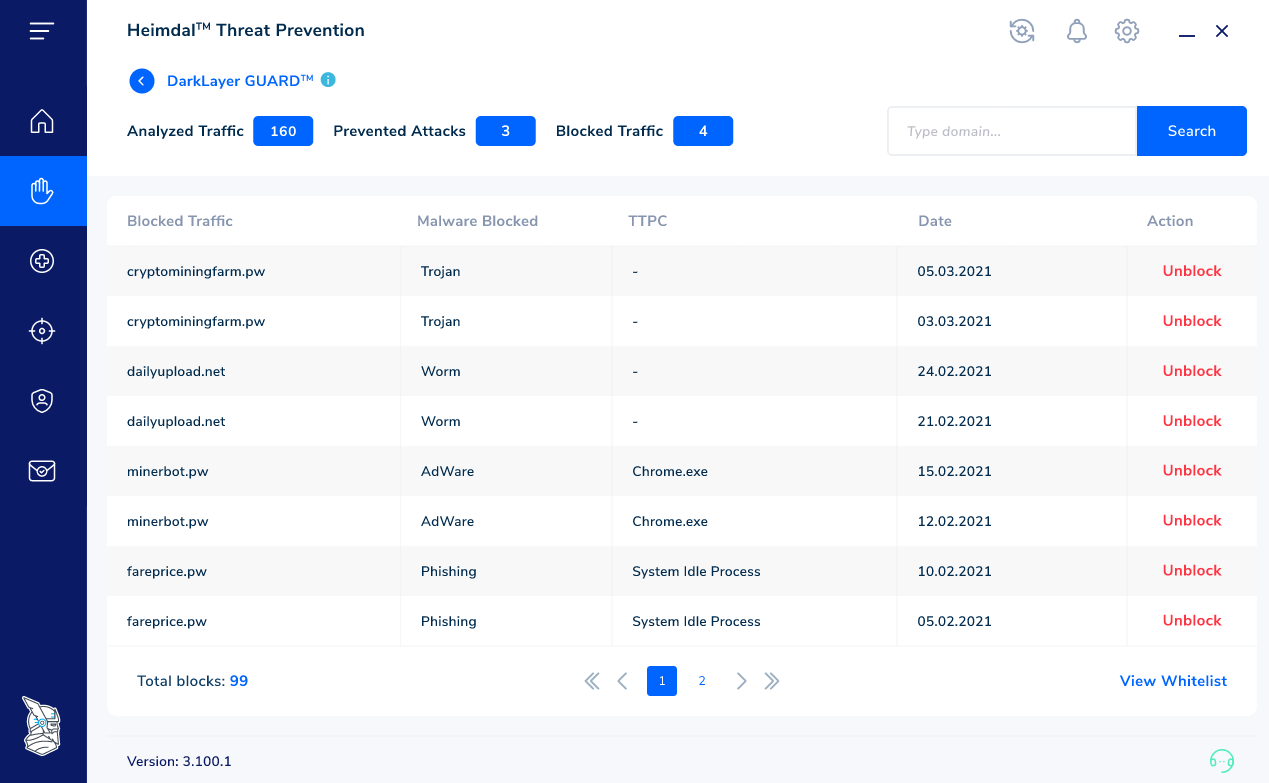Click the Malware Blocked column header
This screenshot has width=1269, height=783.
click(477, 221)
